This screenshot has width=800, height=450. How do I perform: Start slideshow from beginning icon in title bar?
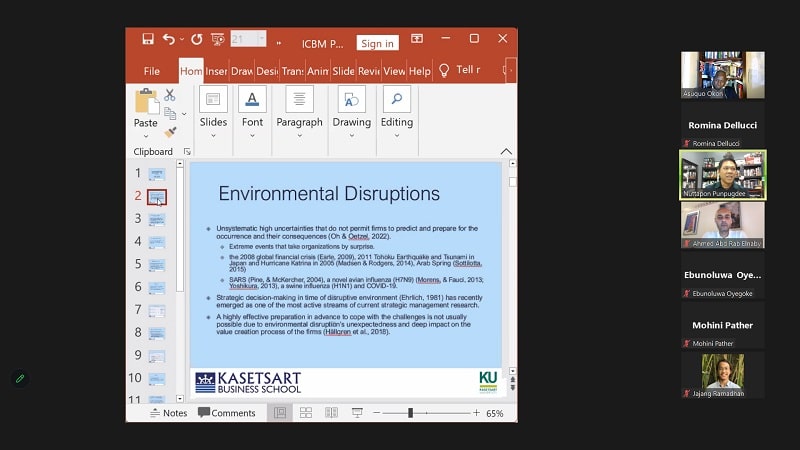click(218, 39)
